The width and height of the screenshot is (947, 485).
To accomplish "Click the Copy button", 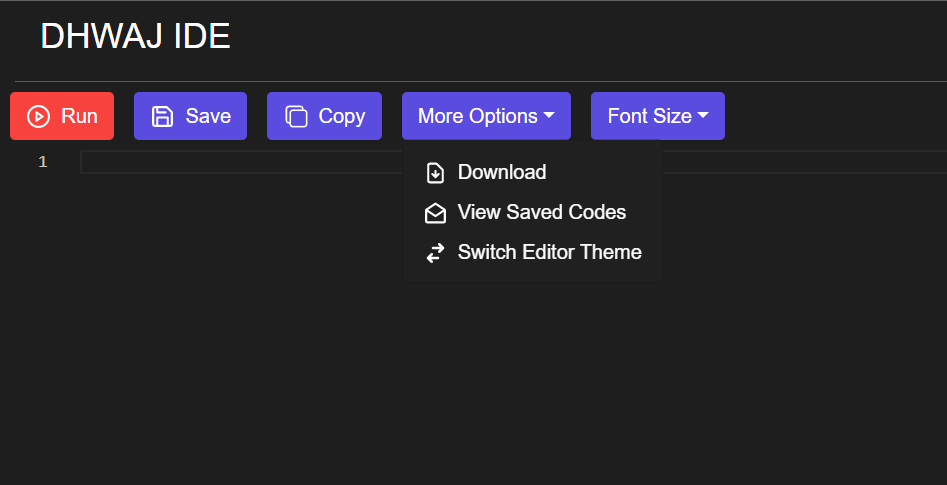I will (324, 116).
